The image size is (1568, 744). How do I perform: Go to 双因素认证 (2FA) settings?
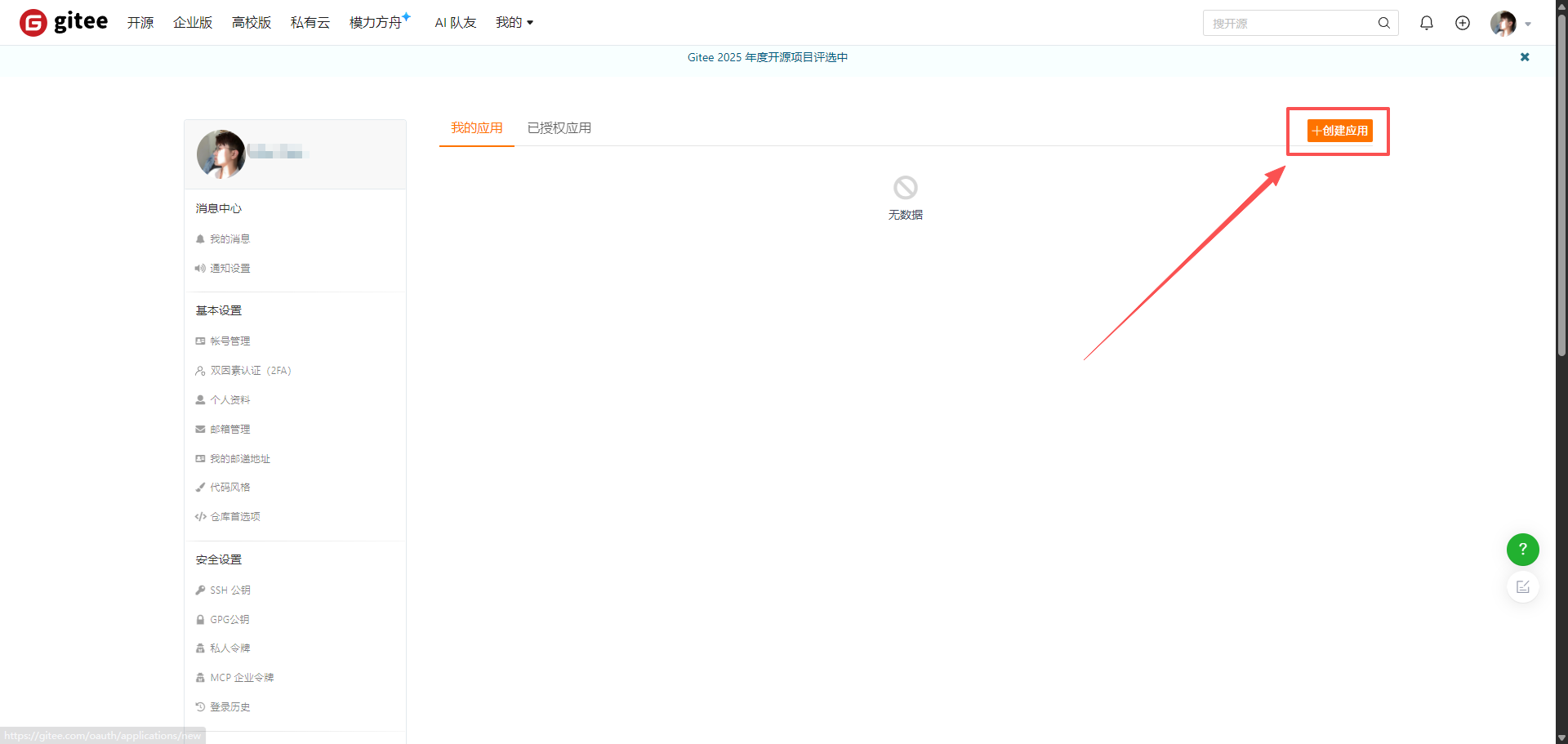click(250, 371)
